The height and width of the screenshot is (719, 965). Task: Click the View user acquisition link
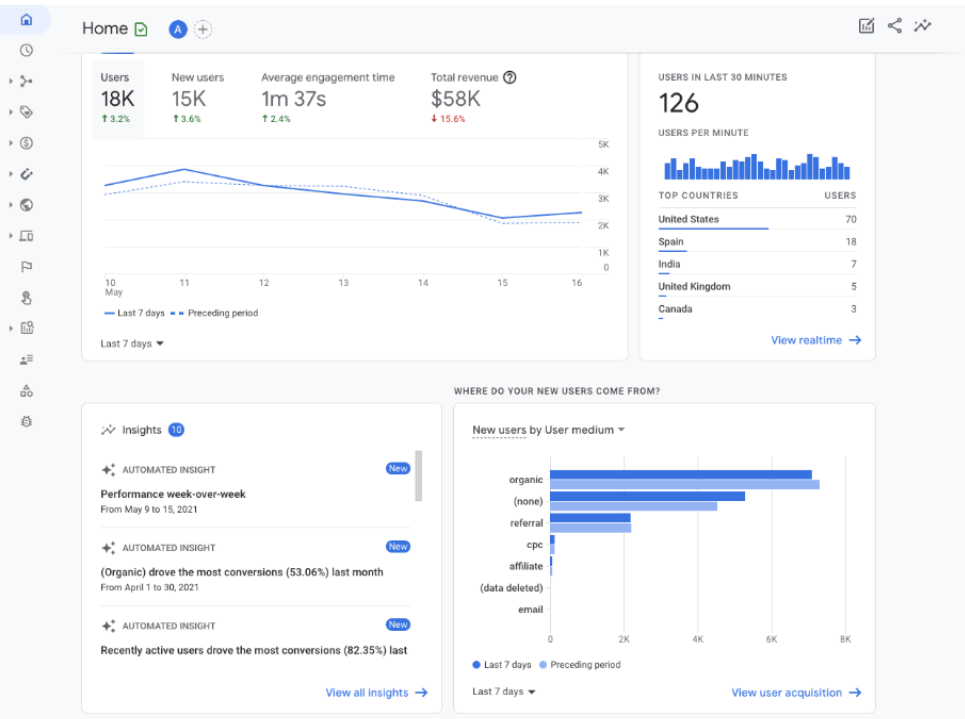[x=796, y=693]
